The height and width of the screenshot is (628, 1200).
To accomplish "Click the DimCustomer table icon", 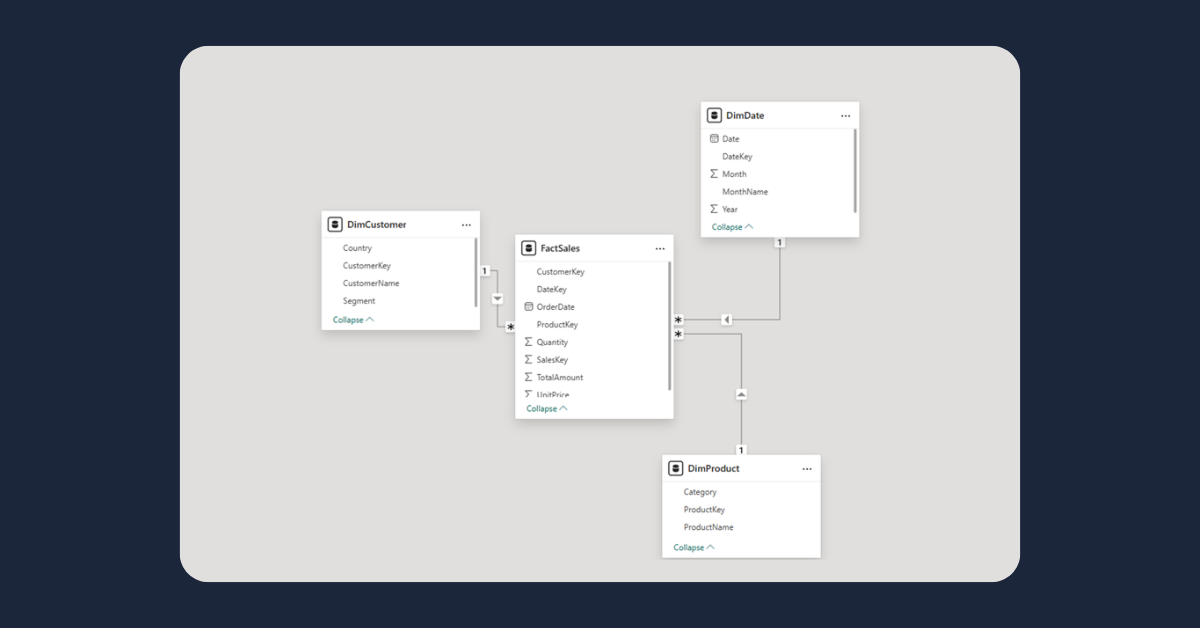I will click(x=335, y=225).
